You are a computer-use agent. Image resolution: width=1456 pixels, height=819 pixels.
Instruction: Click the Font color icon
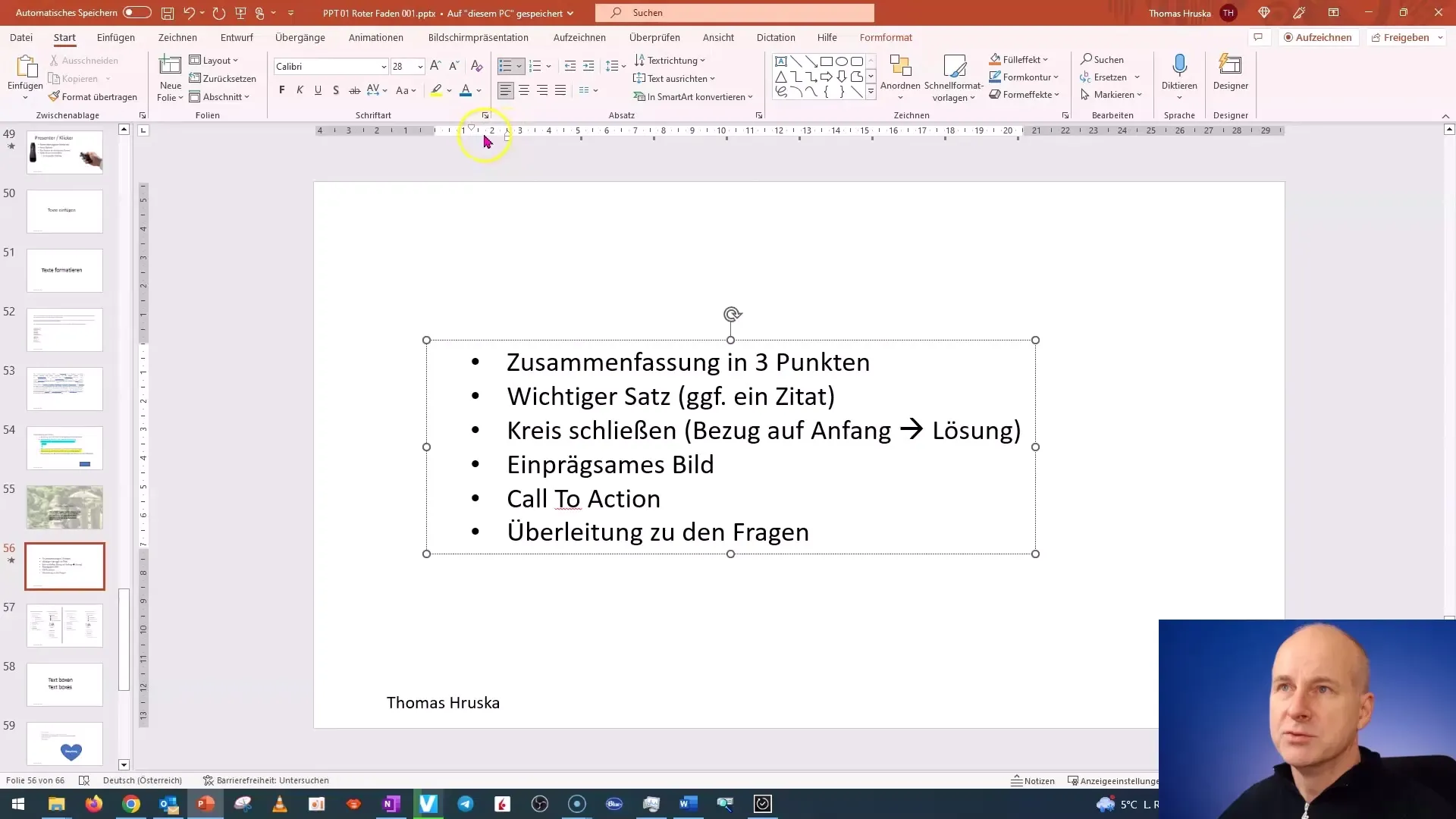pos(466,90)
